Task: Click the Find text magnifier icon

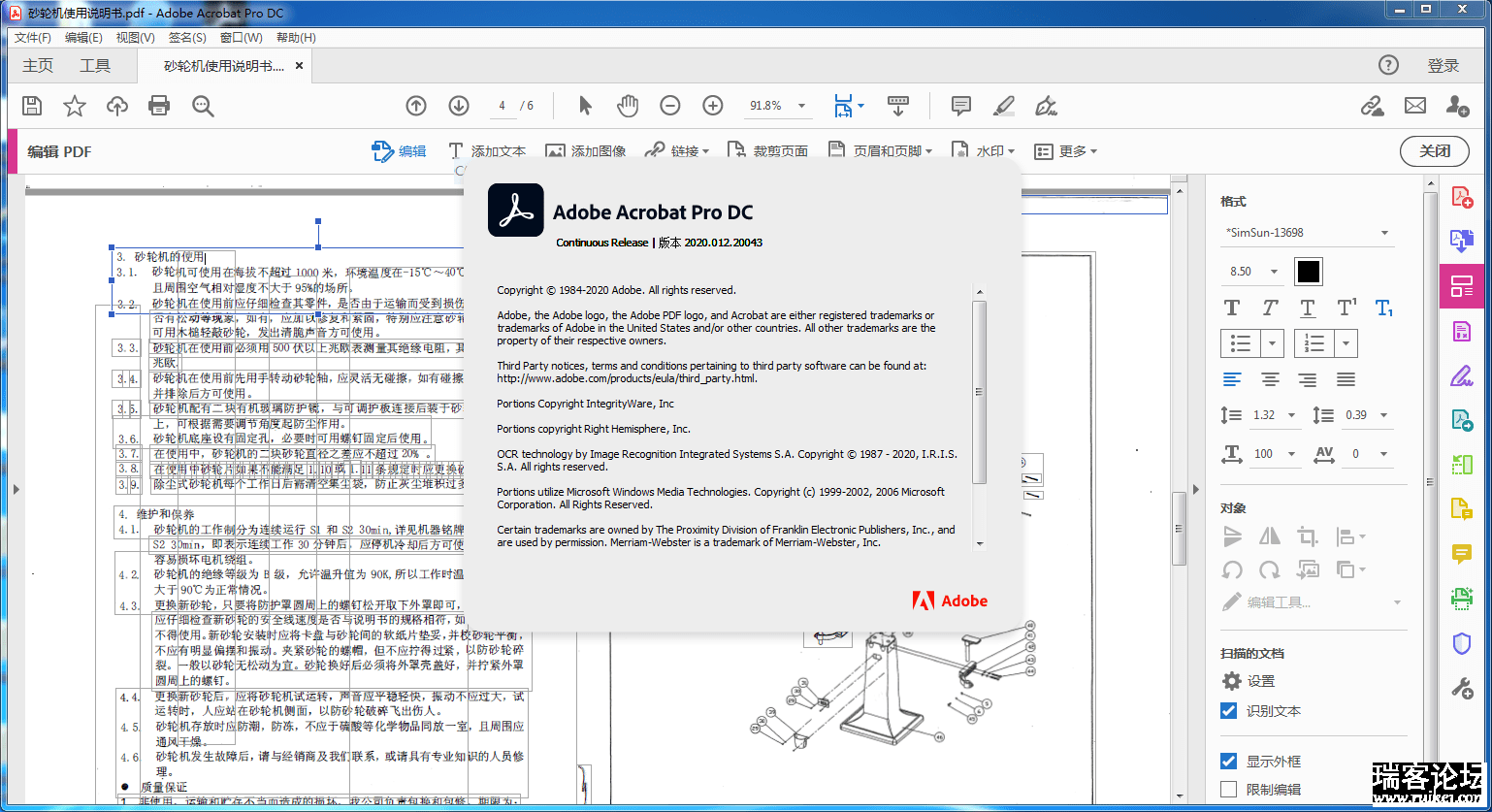Action: [202, 106]
